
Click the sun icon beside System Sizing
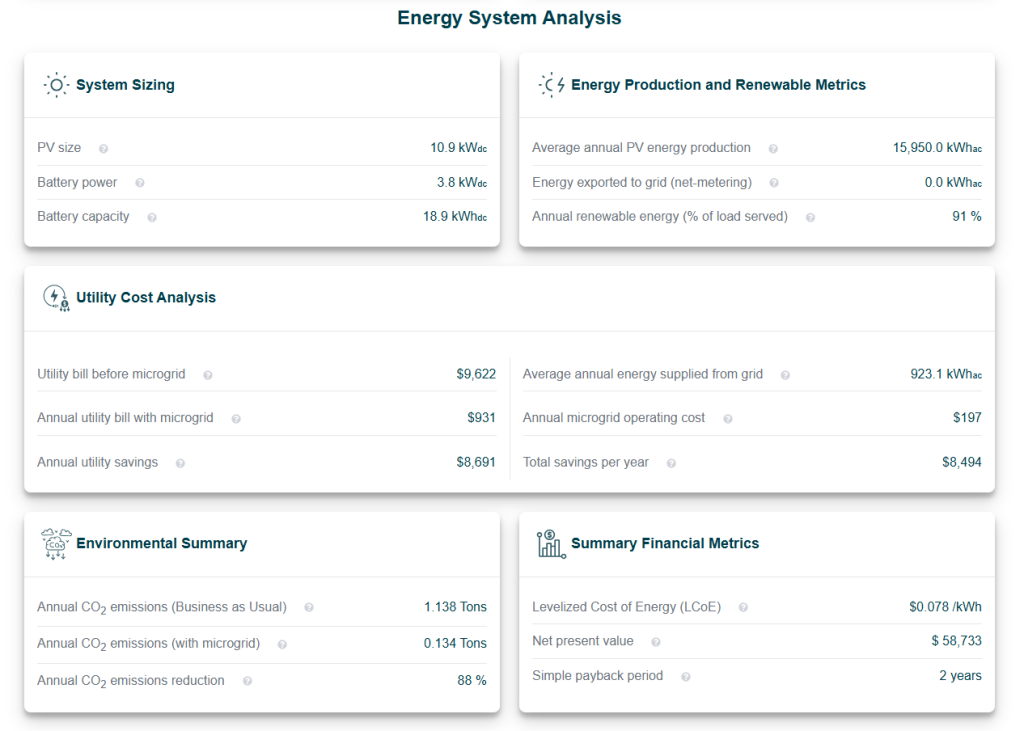(x=56, y=85)
